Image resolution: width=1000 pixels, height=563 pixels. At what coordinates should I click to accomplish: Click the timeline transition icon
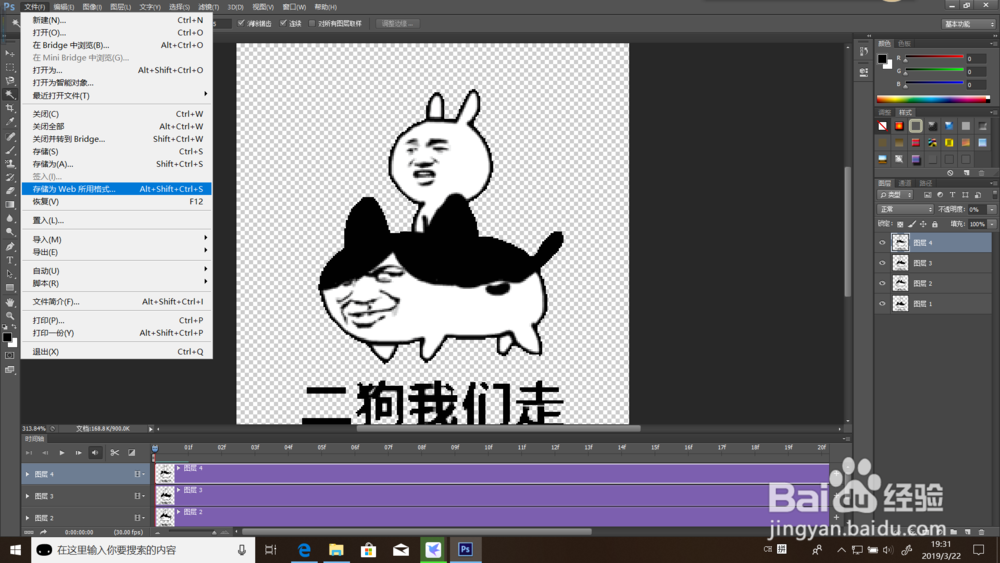131,453
